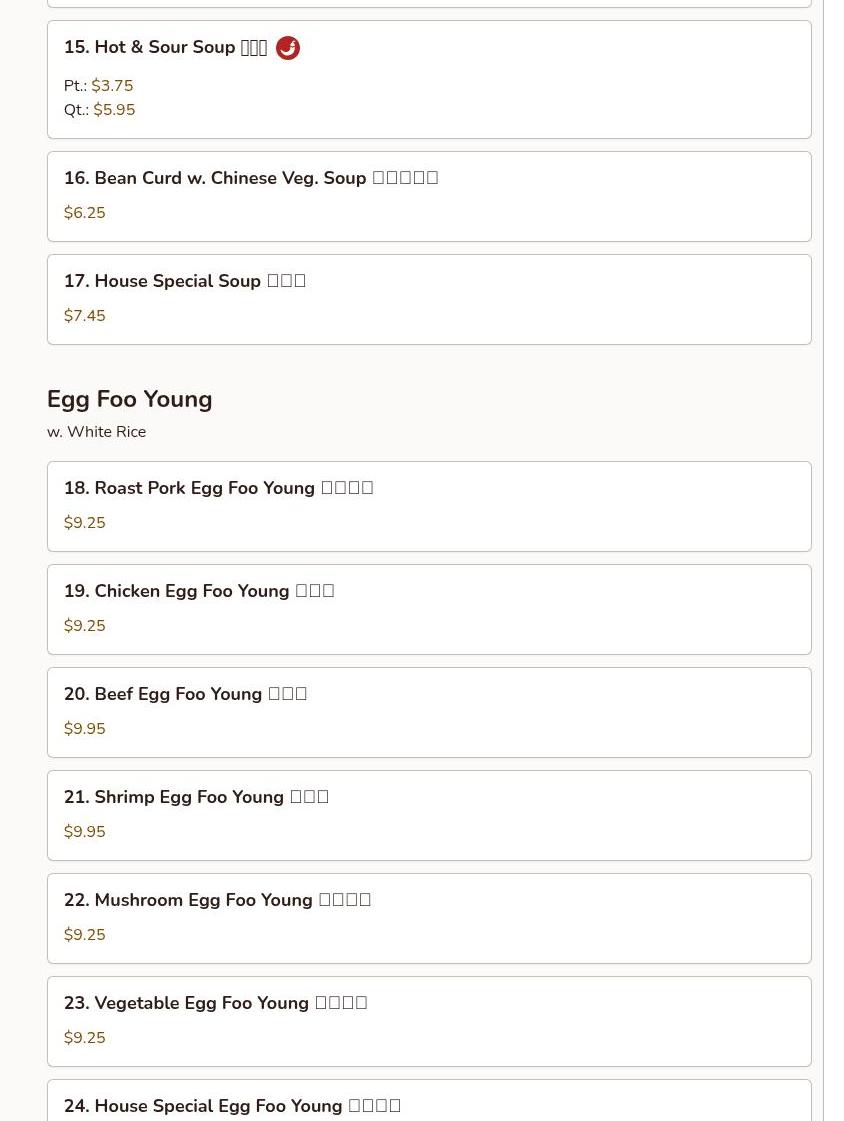The width and height of the screenshot is (844, 1121).
Task: Click the $9.25 price under Chicken Egg Foo Young
Action: tap(84, 626)
